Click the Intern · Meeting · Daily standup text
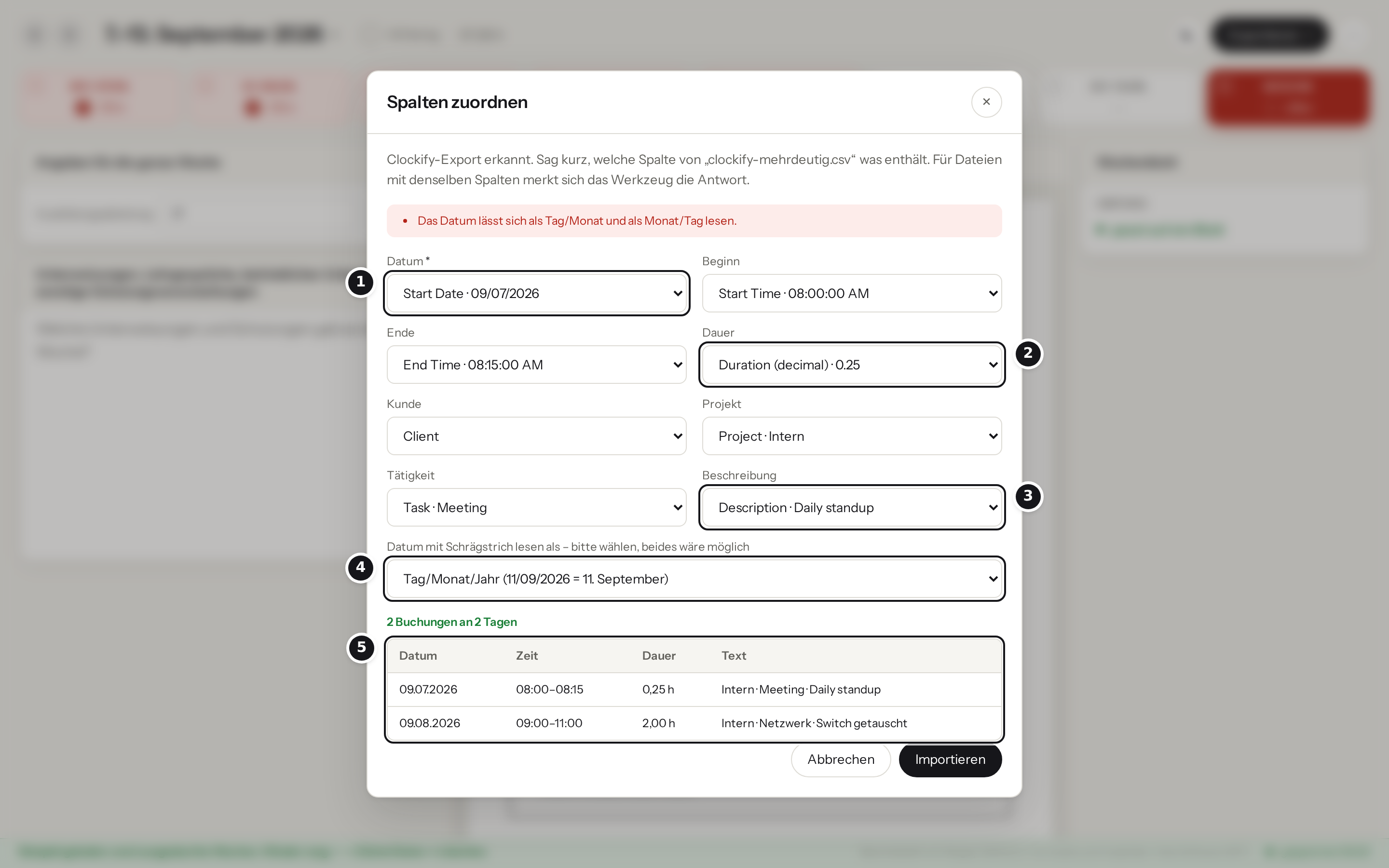Image resolution: width=1389 pixels, height=868 pixels. pyautogui.click(x=801, y=690)
